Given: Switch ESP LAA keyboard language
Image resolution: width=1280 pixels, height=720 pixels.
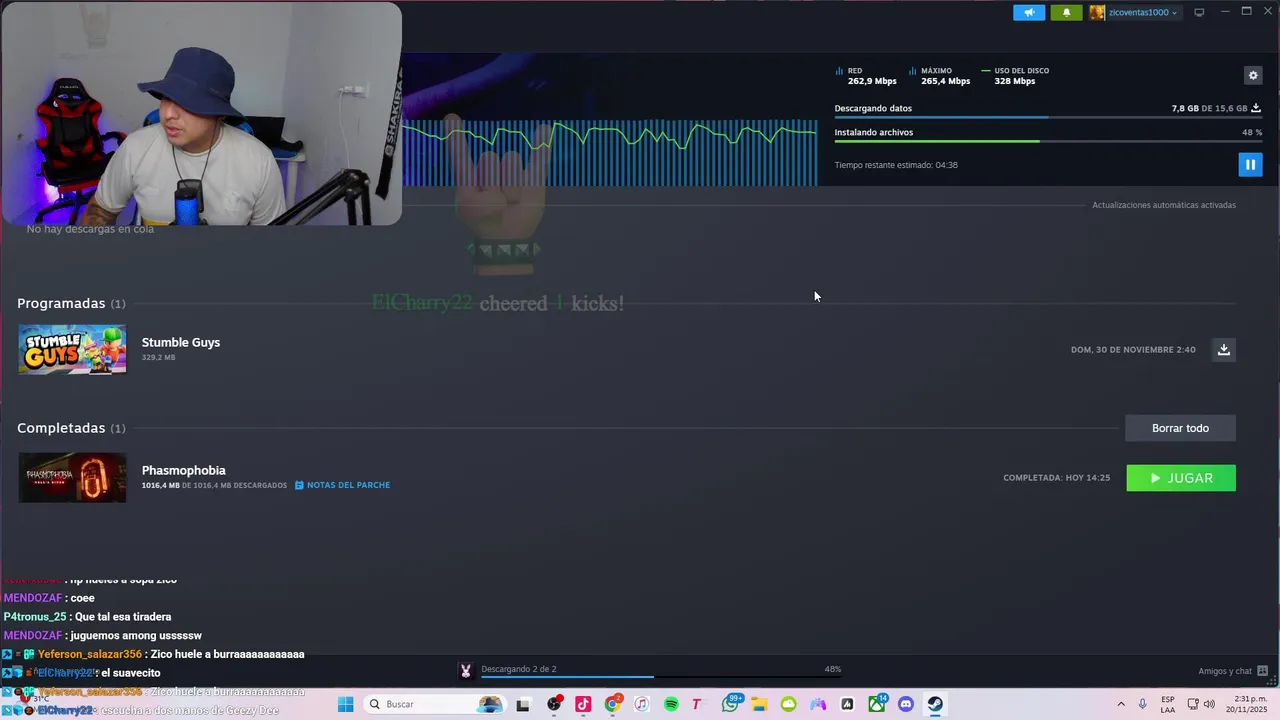Looking at the screenshot, I should (x=1168, y=704).
